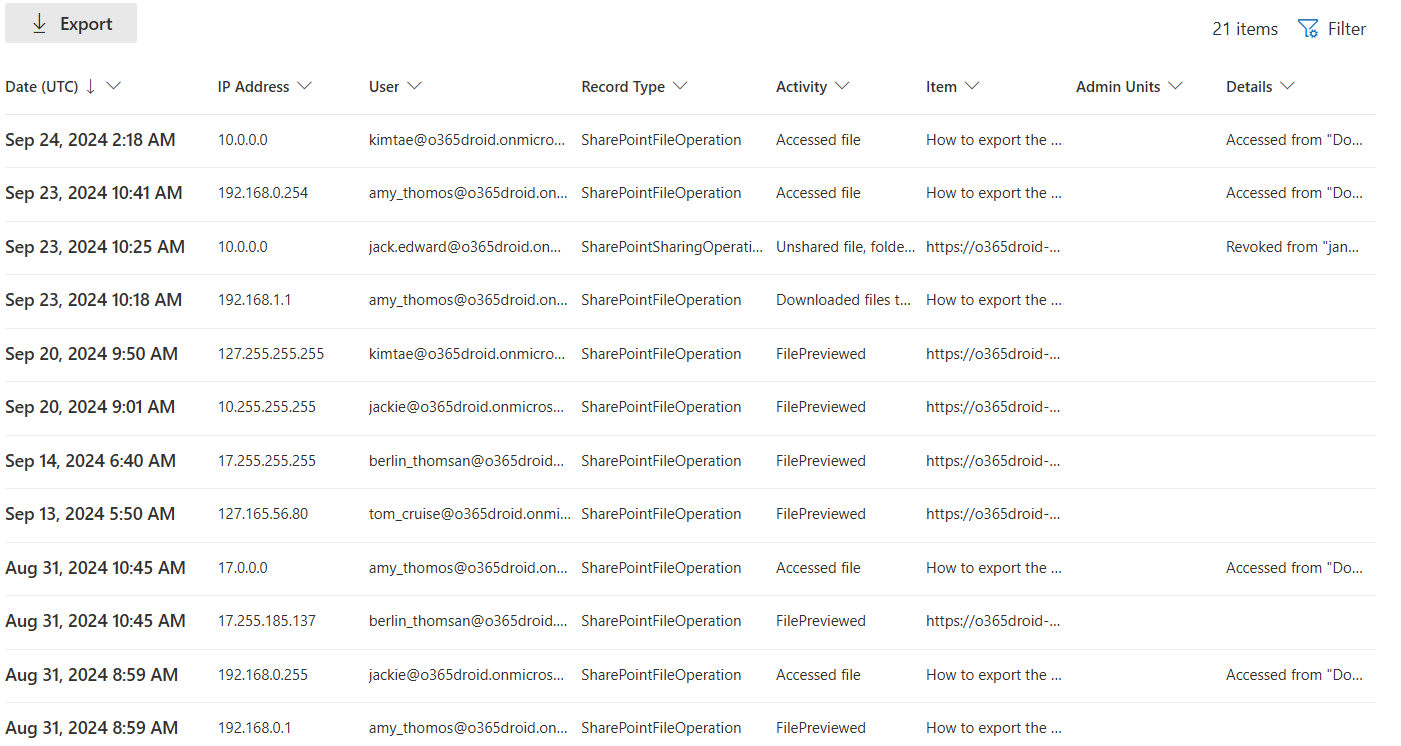Expand the Admin Units column chevron
Screen dimensions: 1401x746
[x=1176, y=86]
